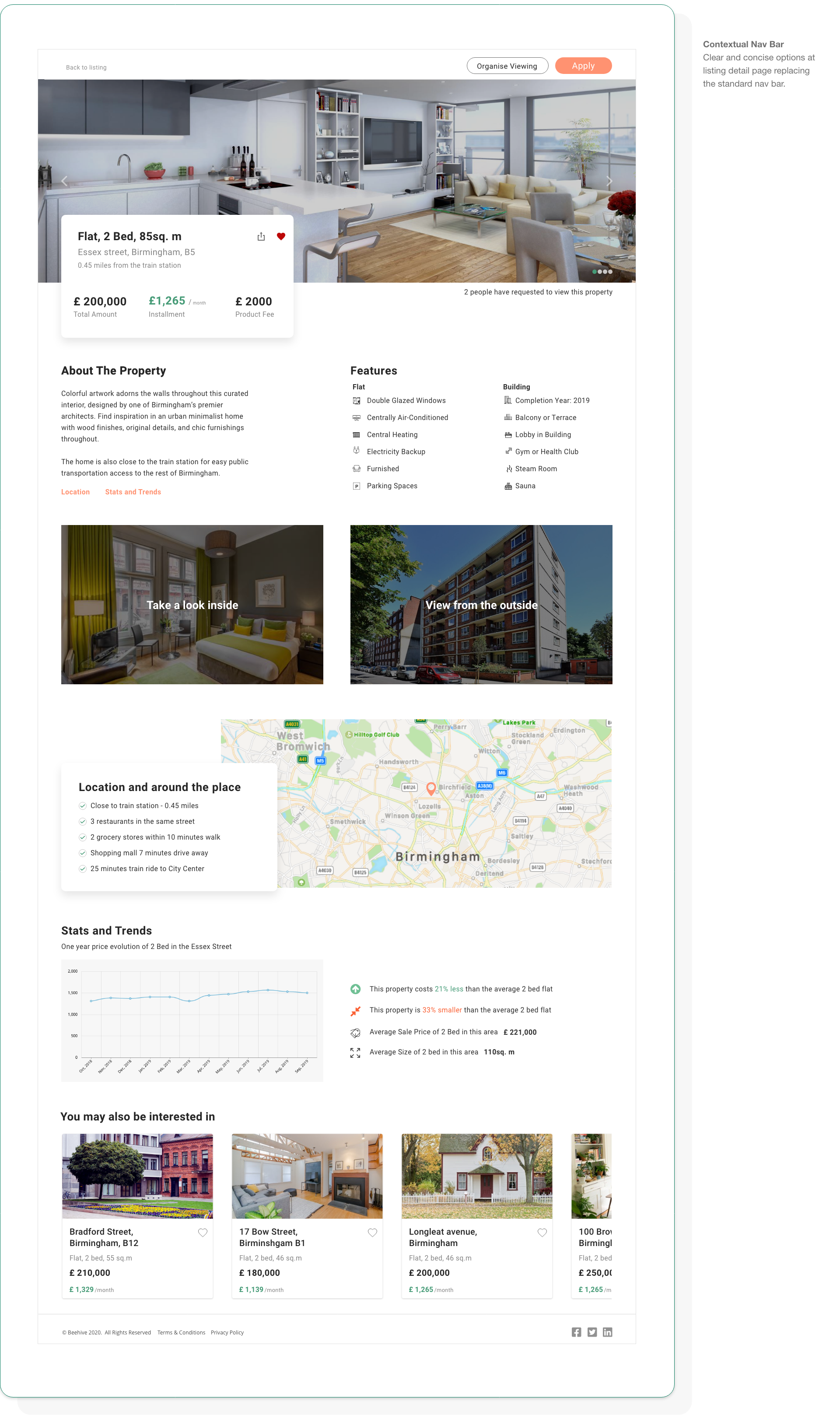Jump to the Location section link
This screenshot has height=1425, width=840.
pos(75,492)
